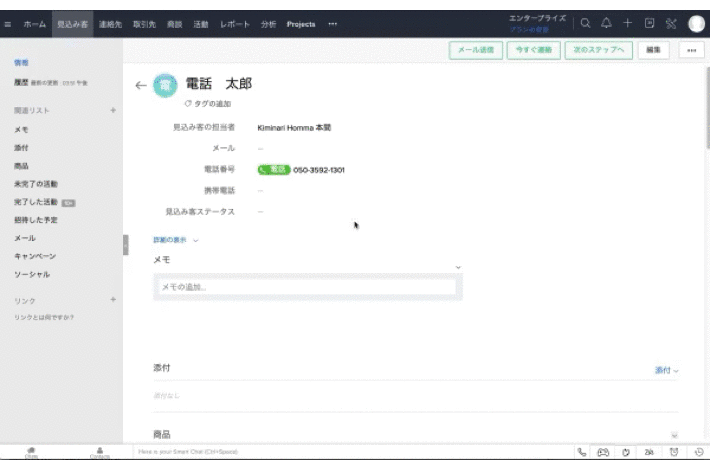Jump to 添付 in the sidebar
This screenshot has width=710, height=470.
point(21,148)
